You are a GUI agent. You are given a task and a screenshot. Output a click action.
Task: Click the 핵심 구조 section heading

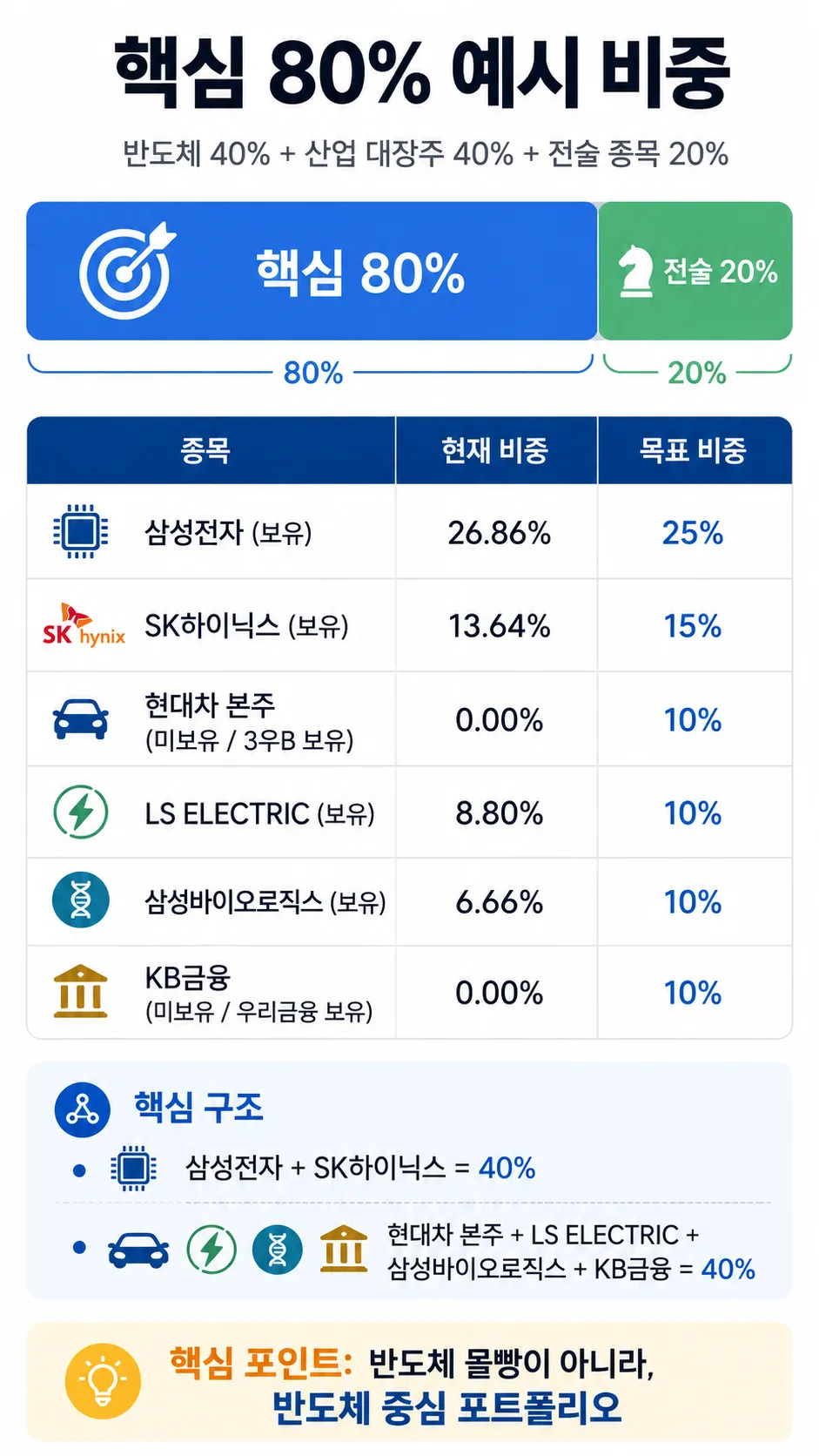[198, 1107]
